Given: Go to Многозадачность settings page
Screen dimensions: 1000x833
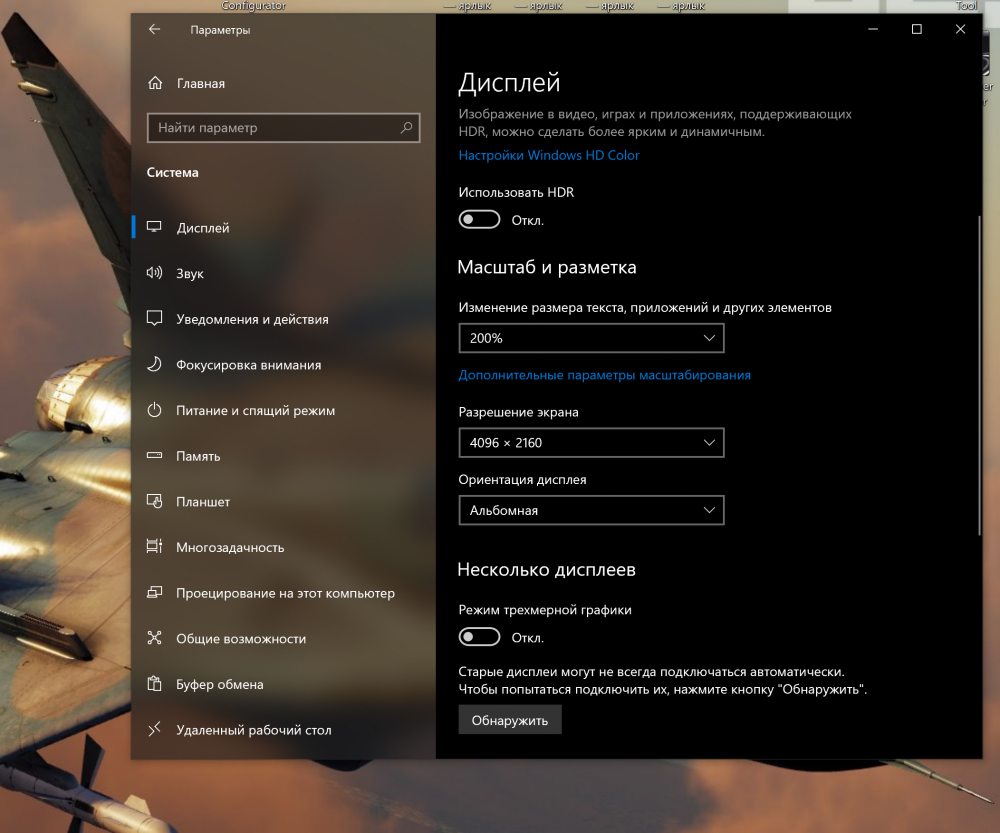Looking at the screenshot, I should pyautogui.click(x=230, y=547).
